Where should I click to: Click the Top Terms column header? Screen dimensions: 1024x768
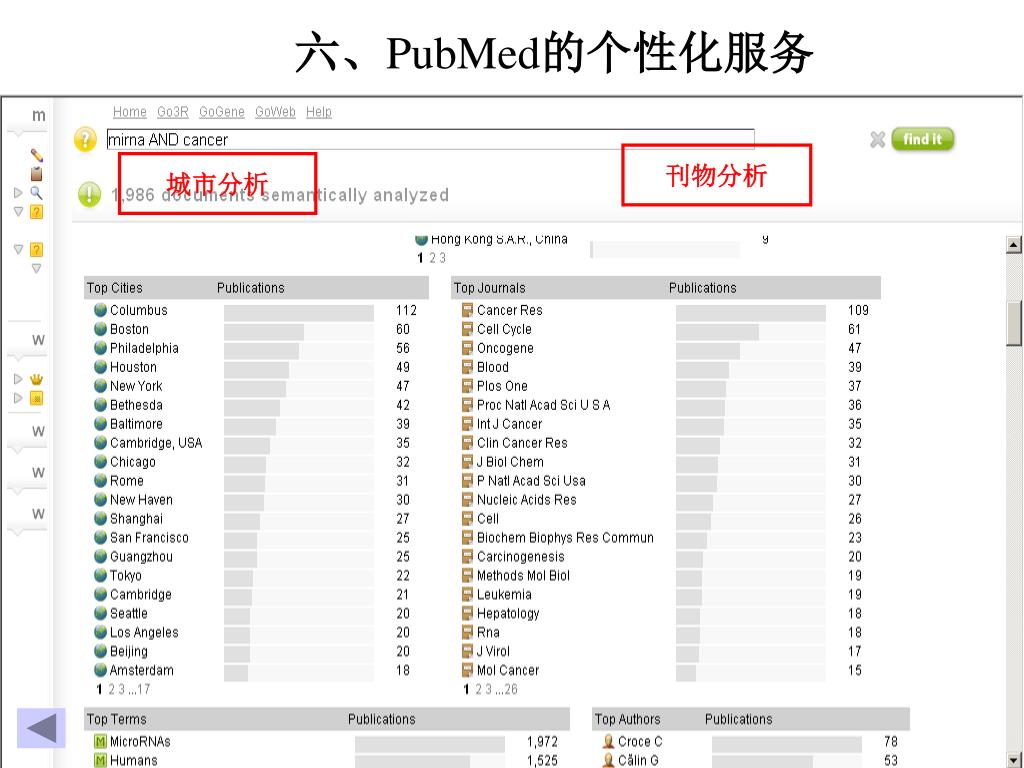click(x=117, y=719)
